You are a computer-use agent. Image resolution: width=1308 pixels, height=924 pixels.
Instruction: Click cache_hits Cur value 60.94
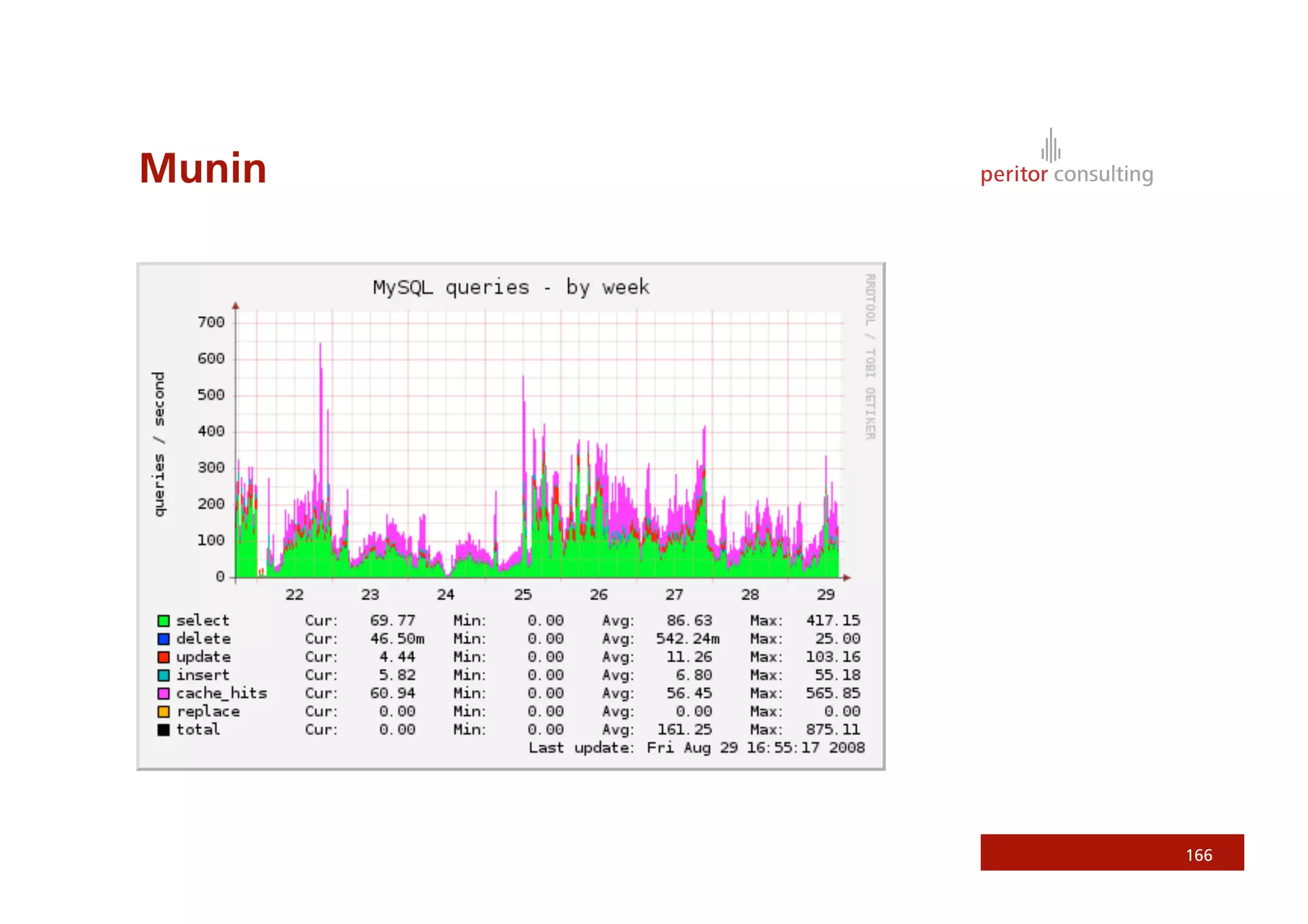tap(393, 693)
